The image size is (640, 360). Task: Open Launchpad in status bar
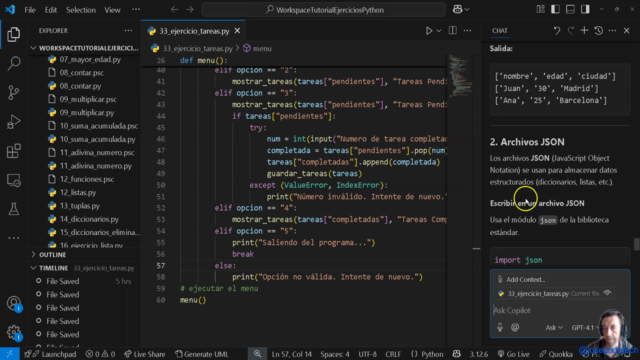click(x=50, y=354)
